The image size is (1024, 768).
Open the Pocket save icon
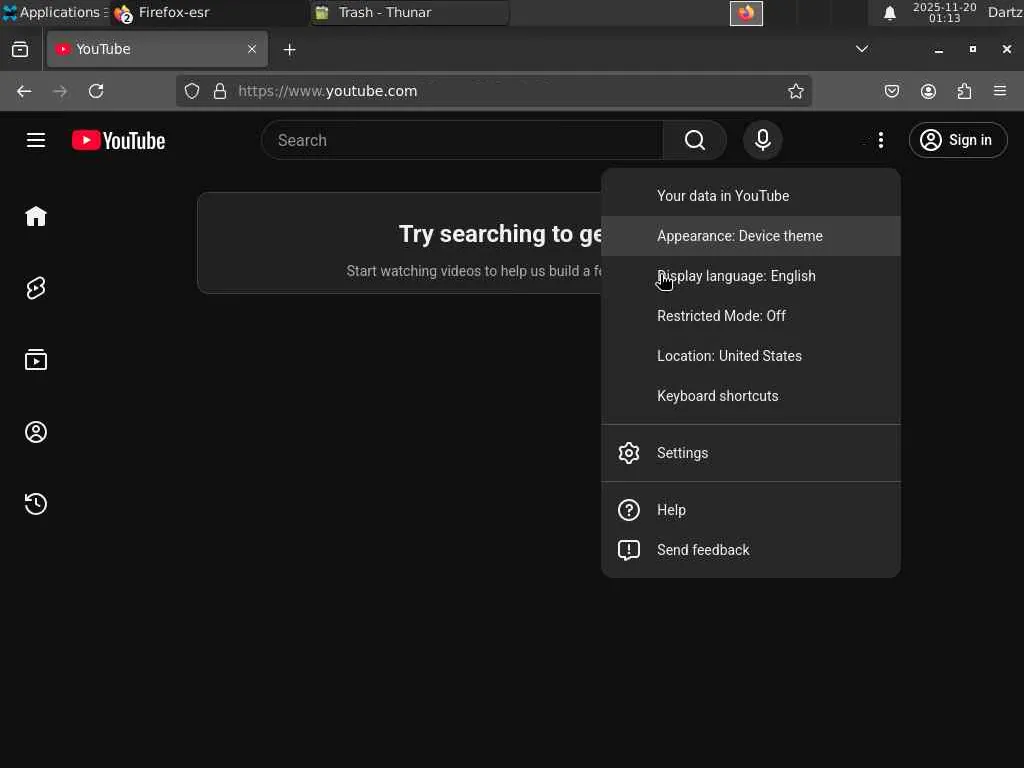[891, 91]
